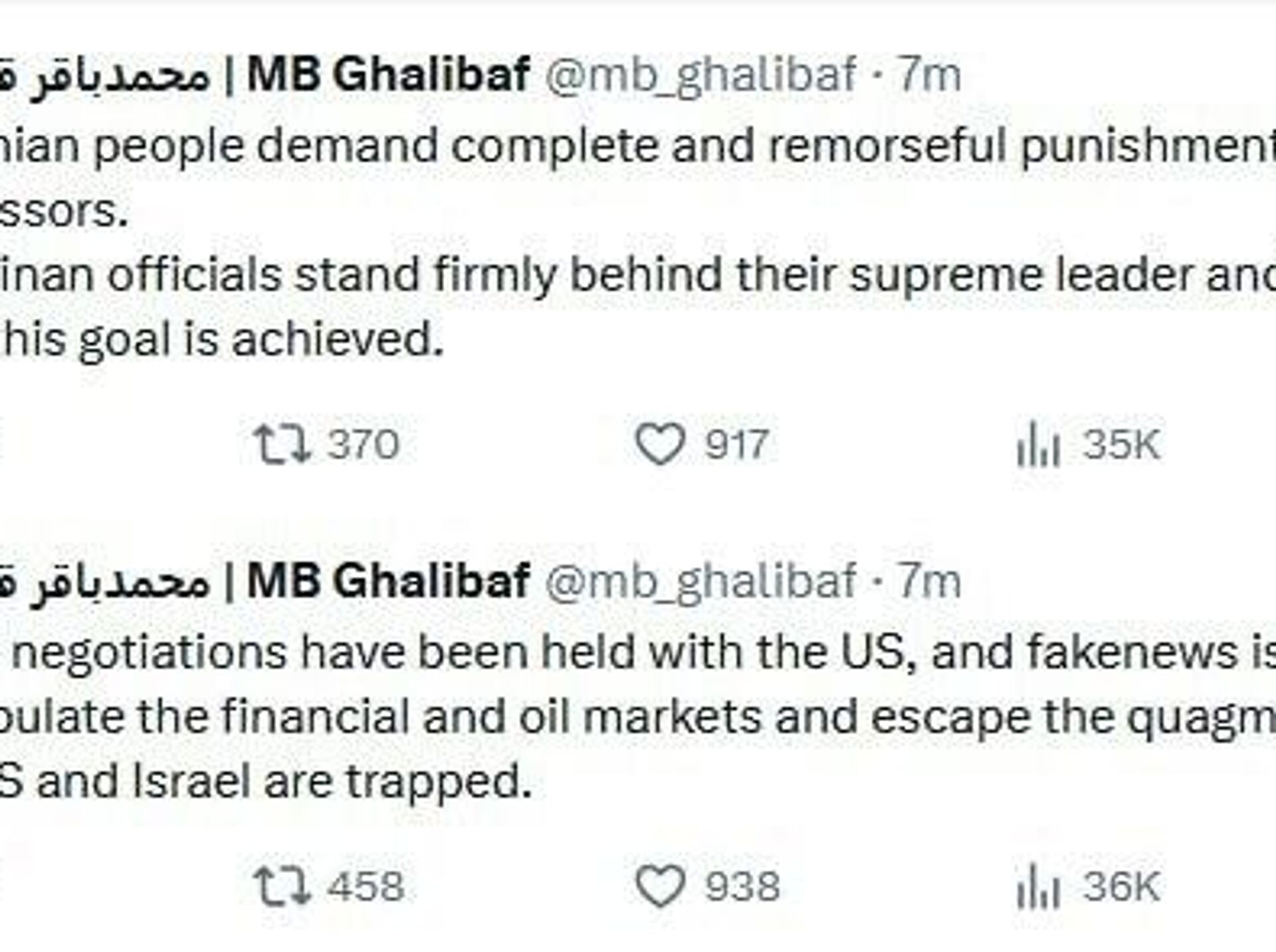Open the 36K views count
Viewport: 1276px width, 952px height.
(x=1122, y=886)
